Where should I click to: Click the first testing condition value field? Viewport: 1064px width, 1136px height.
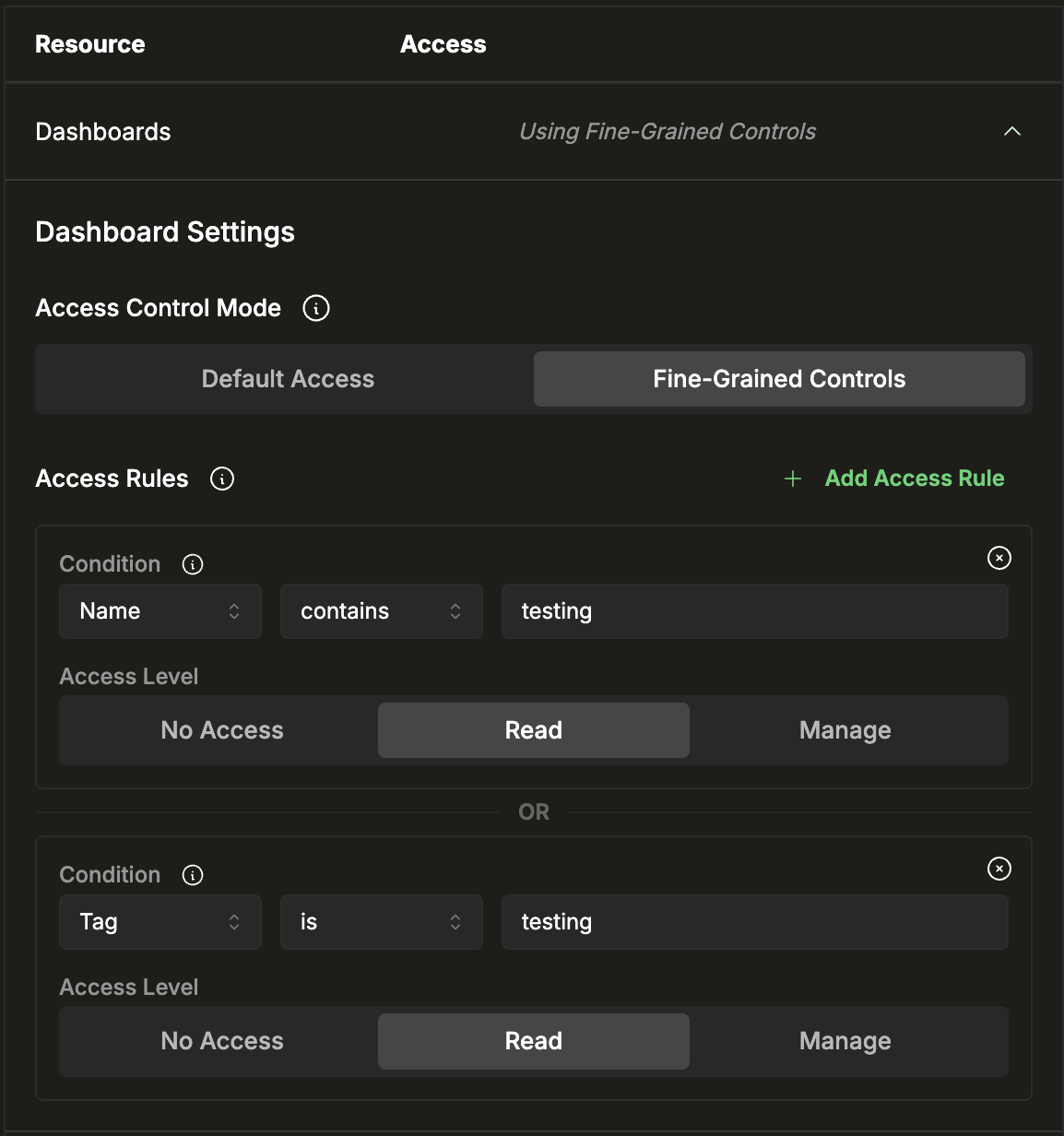pos(754,610)
